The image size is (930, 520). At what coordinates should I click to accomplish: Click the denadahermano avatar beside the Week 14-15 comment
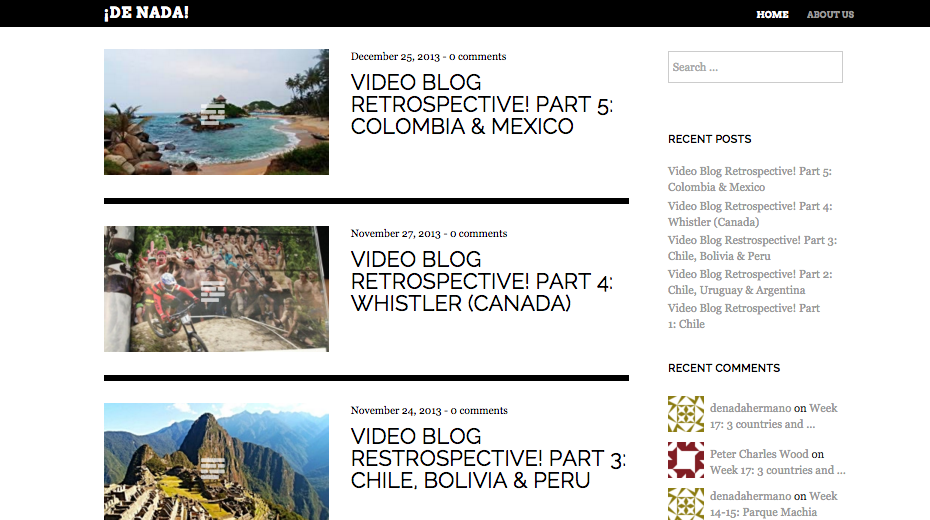click(x=686, y=504)
